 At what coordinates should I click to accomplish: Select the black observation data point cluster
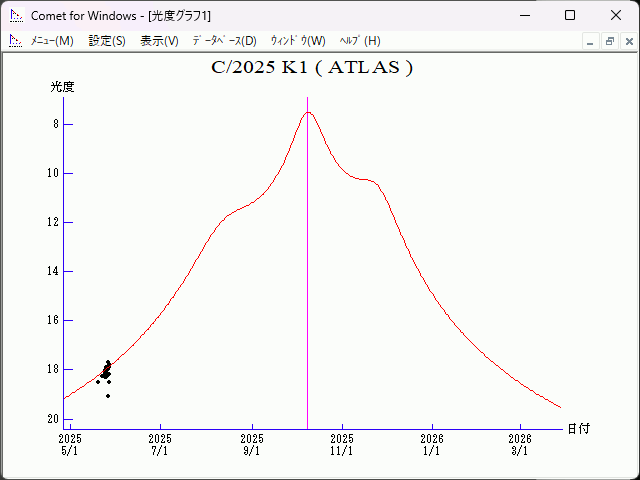[x=106, y=371]
